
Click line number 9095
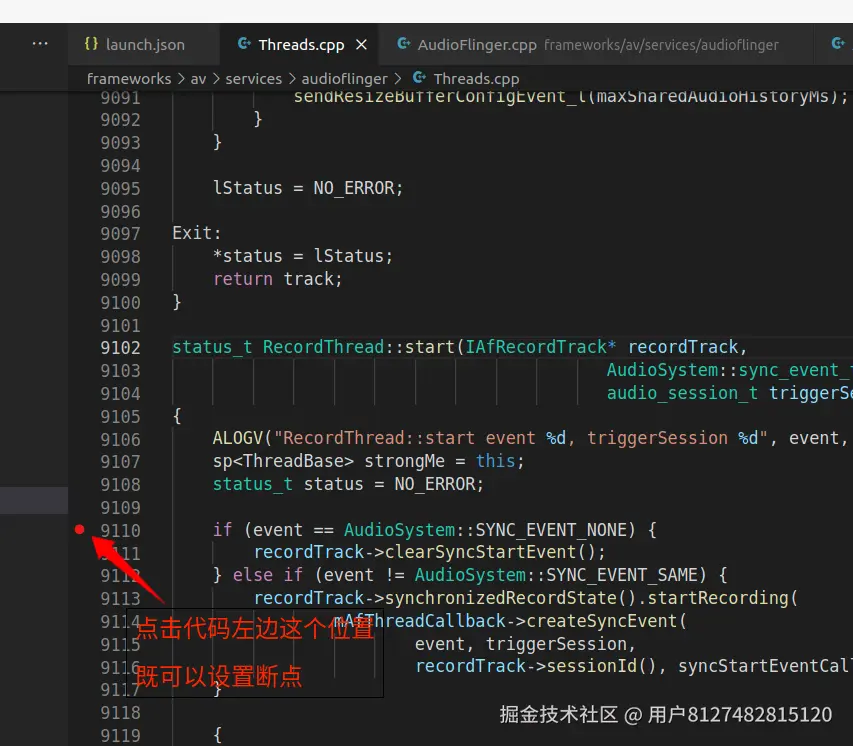[x=120, y=189]
